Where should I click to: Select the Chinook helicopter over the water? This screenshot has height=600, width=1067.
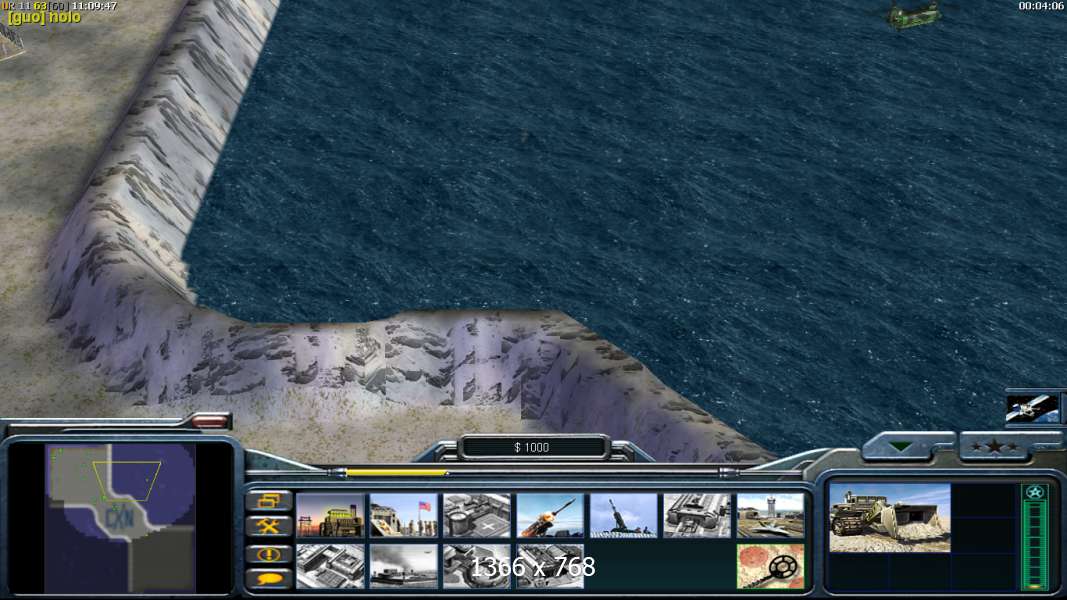pyautogui.click(x=914, y=14)
